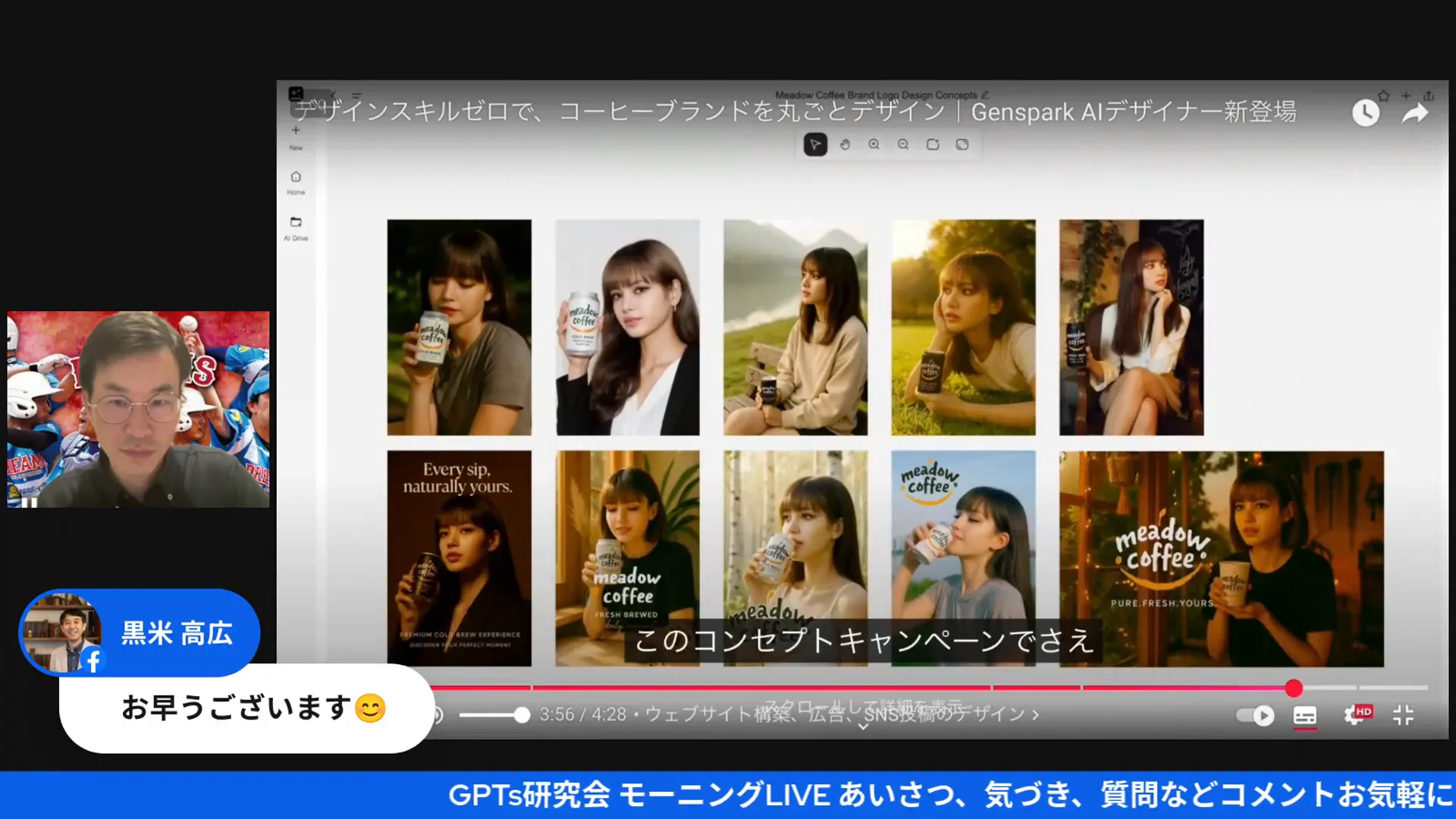1456x819 pixels.
Task: Select image of woman on bench by lake
Action: click(795, 328)
